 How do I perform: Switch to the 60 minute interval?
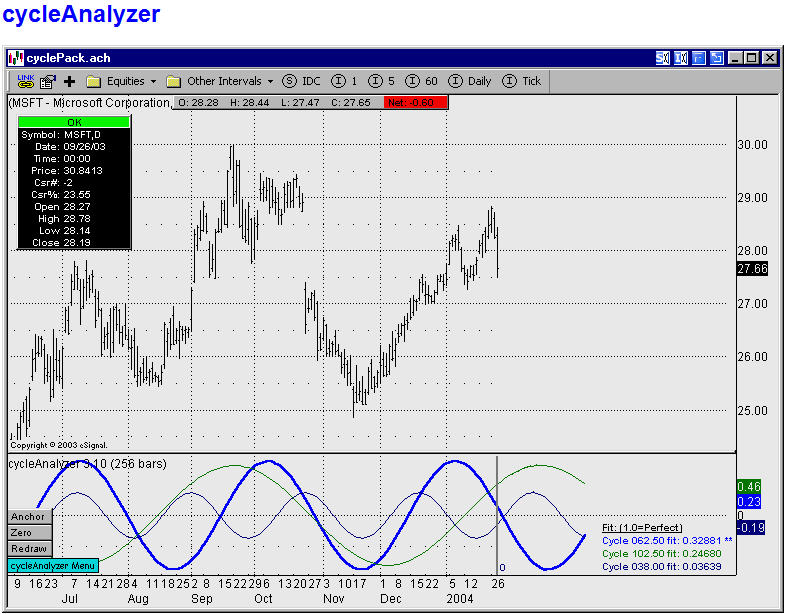tap(422, 81)
